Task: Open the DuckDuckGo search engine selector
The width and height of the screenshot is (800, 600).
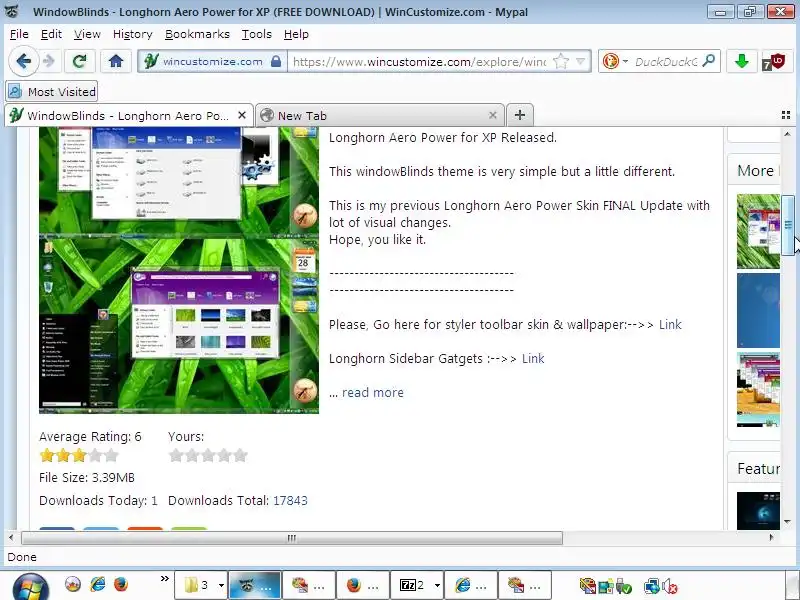Action: tap(615, 61)
